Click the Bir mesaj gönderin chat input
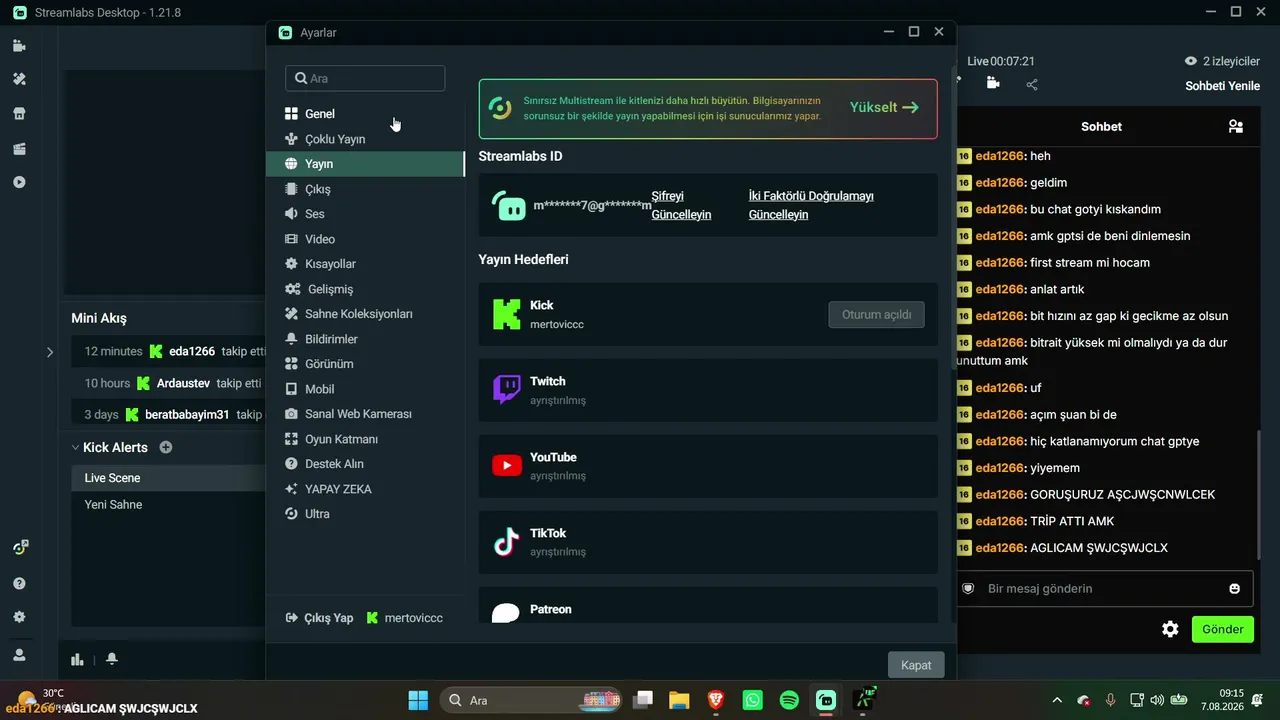The height and width of the screenshot is (720, 1280). (1105, 589)
